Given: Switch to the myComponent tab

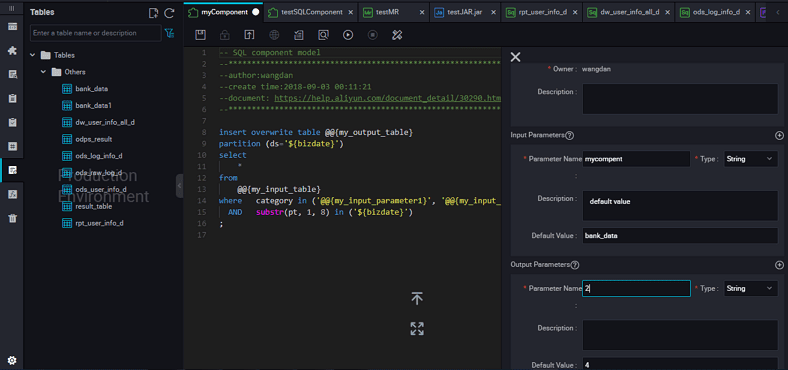Looking at the screenshot, I should (224, 12).
